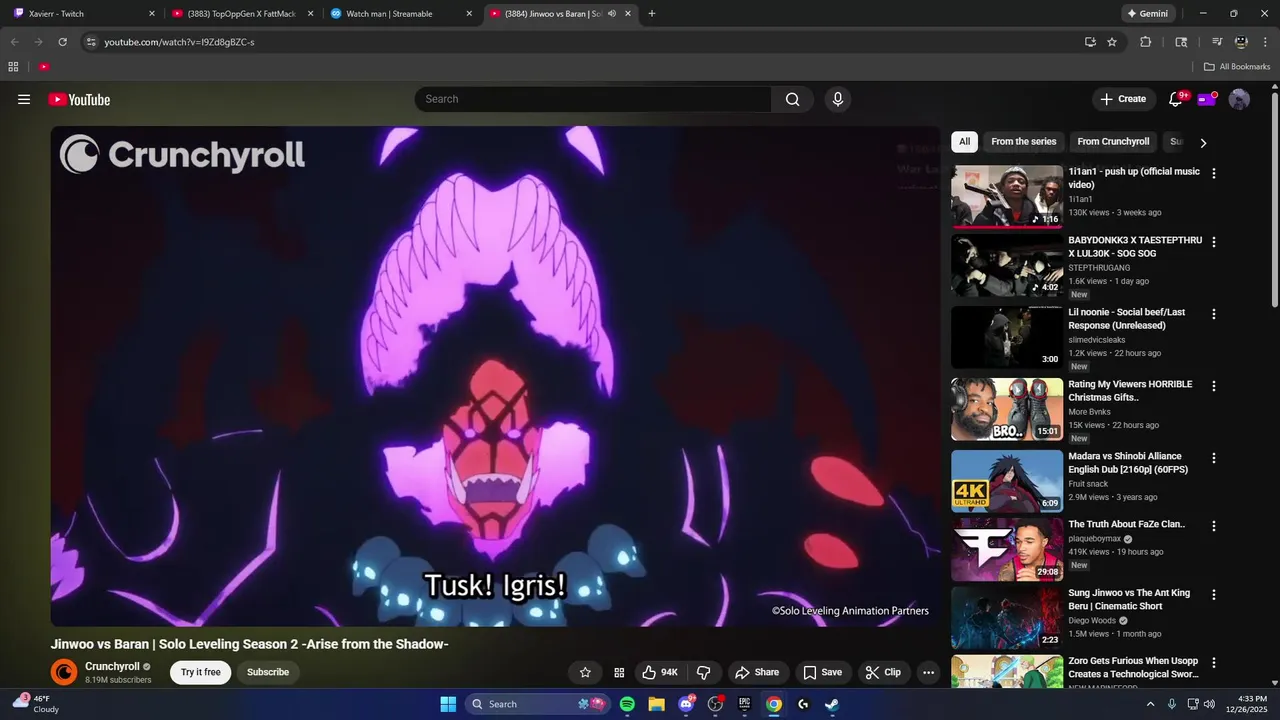The height and width of the screenshot is (720, 1280).
Task: Open view site information icon in address bar
Action: point(91,42)
